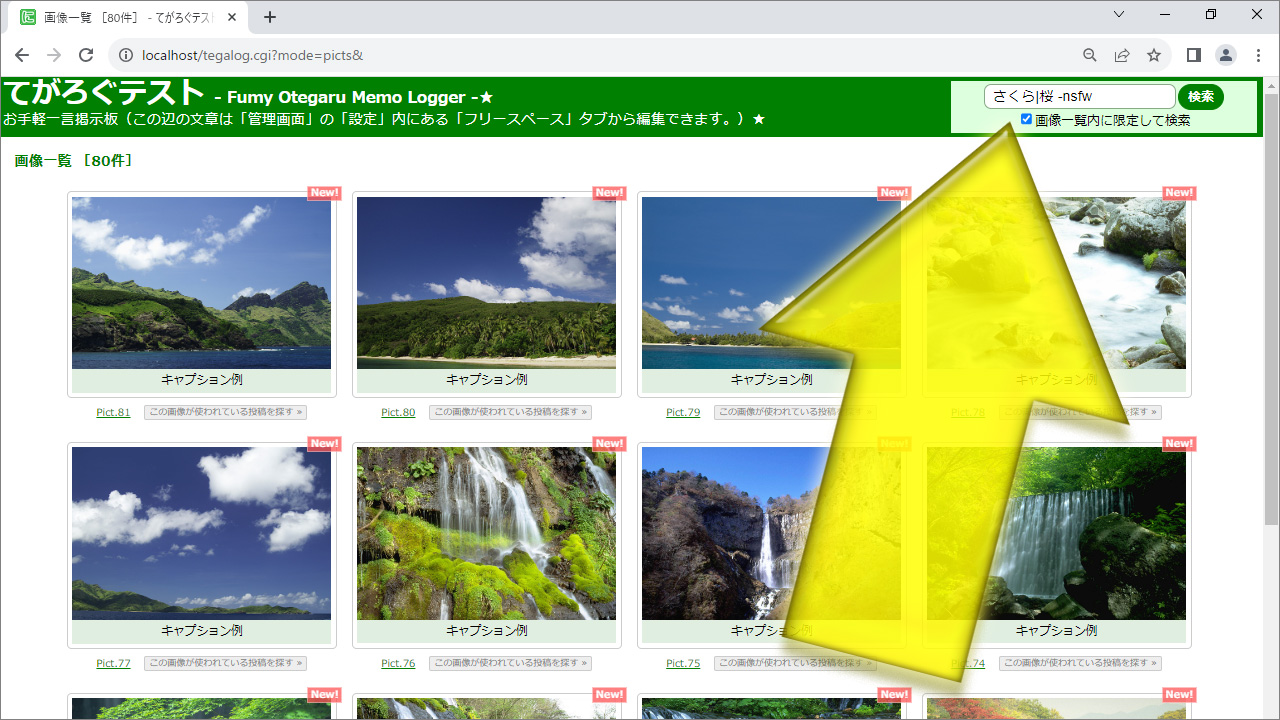Image resolution: width=1280 pixels, height=720 pixels.
Task: Open Pict.77 link
Action: [113, 663]
